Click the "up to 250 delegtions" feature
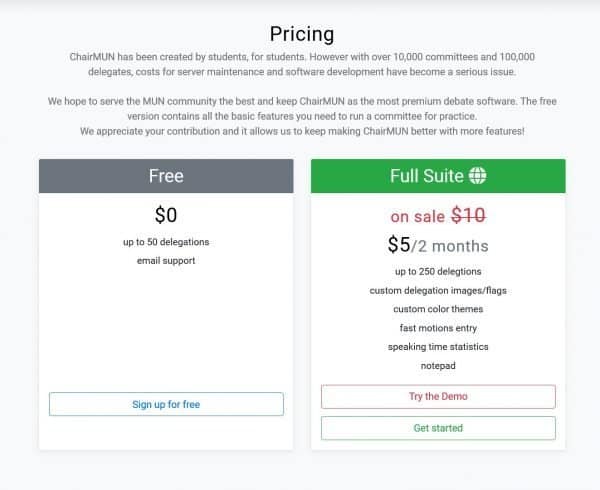The width and height of the screenshot is (600, 490). pos(438,271)
